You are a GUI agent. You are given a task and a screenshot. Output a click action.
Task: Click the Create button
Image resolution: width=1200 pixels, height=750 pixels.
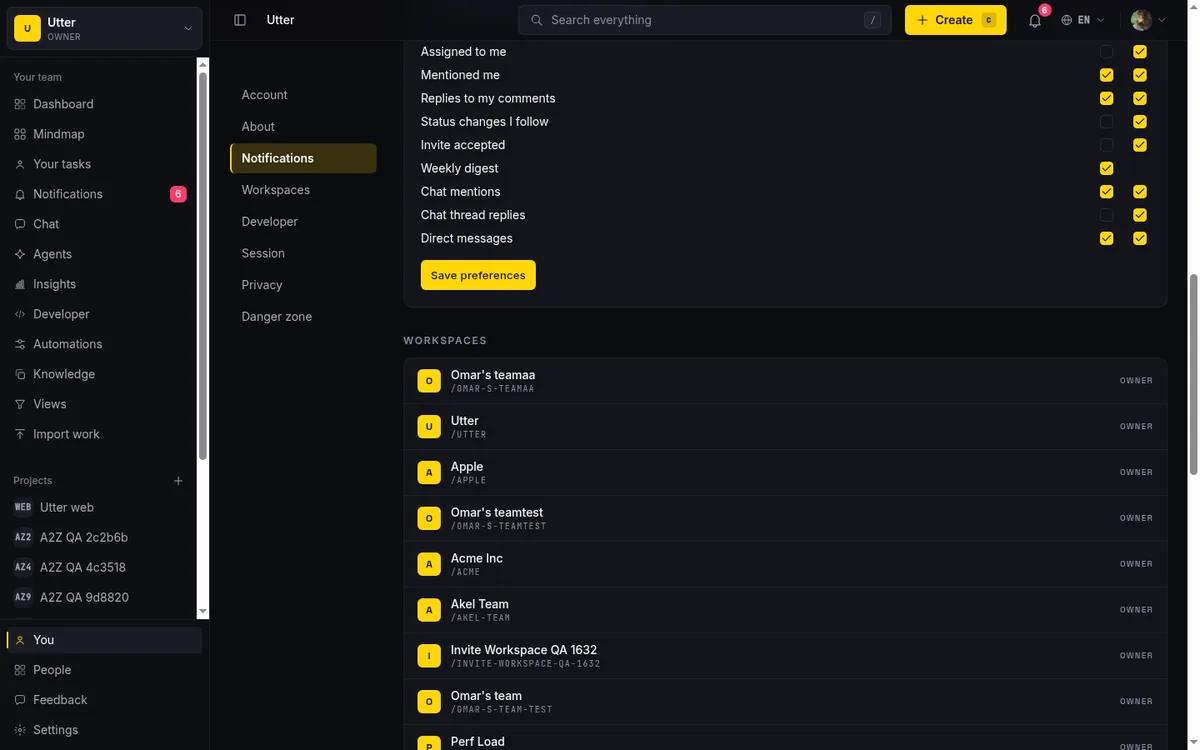click(x=955, y=20)
